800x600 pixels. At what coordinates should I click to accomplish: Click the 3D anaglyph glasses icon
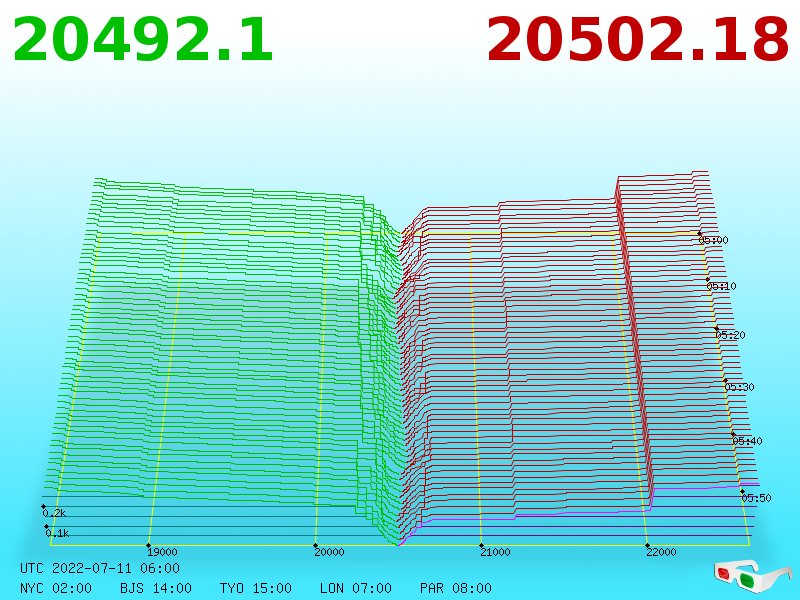coord(752,576)
